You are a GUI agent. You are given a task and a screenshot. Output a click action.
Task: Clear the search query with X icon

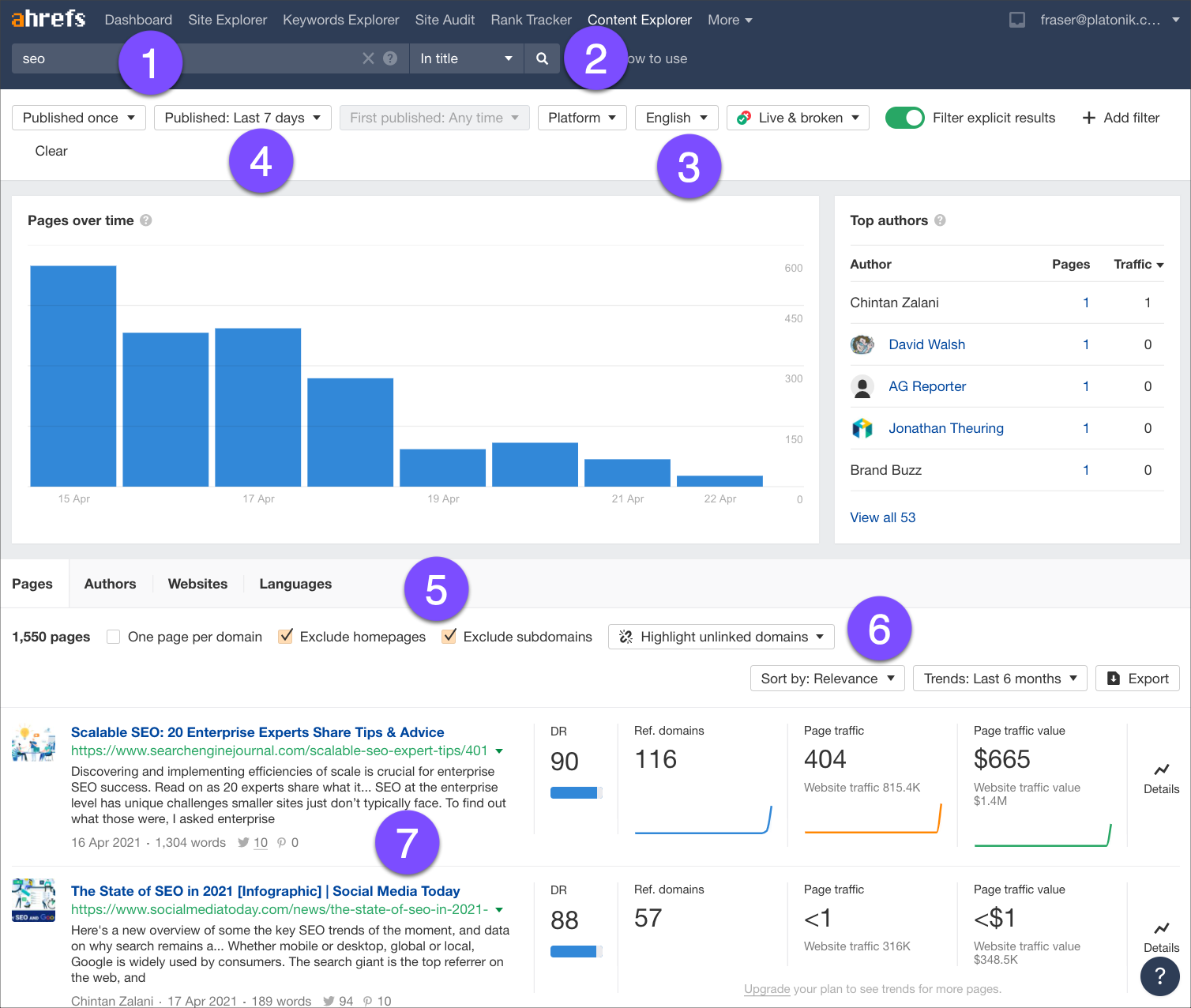(368, 58)
